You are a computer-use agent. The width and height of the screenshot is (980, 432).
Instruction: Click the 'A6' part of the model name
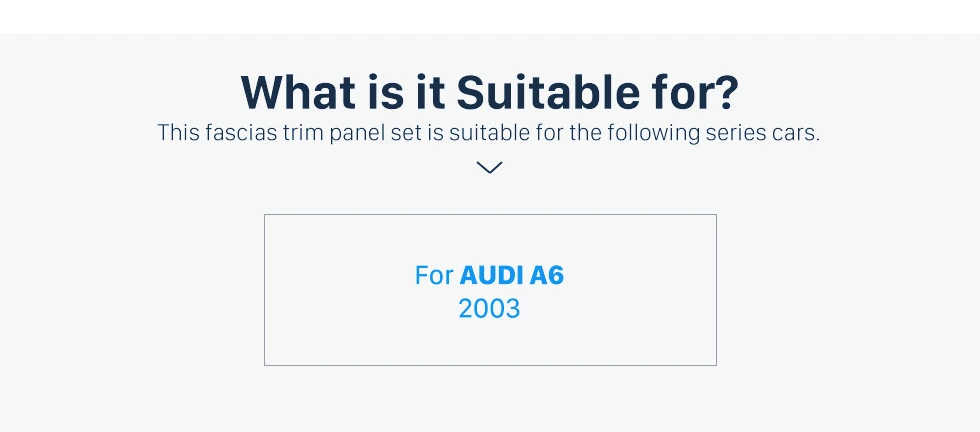[547, 276]
